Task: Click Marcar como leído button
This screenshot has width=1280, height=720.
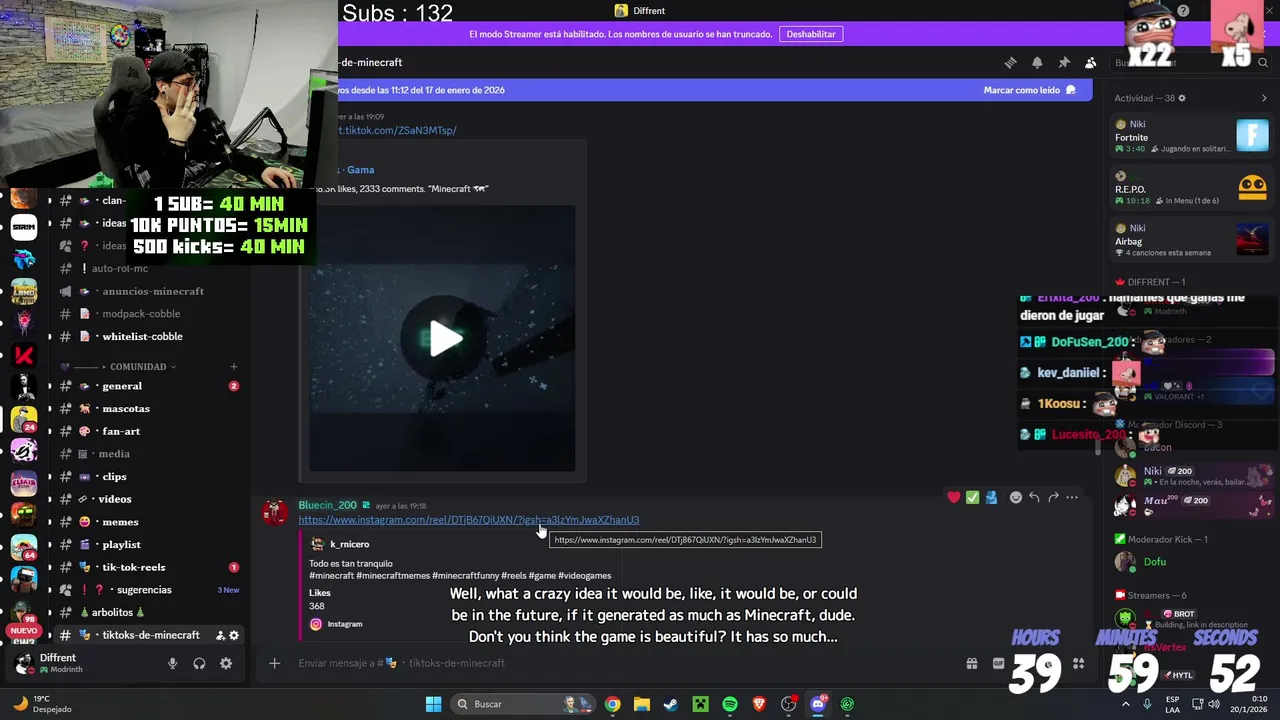Action: pyautogui.click(x=1029, y=90)
